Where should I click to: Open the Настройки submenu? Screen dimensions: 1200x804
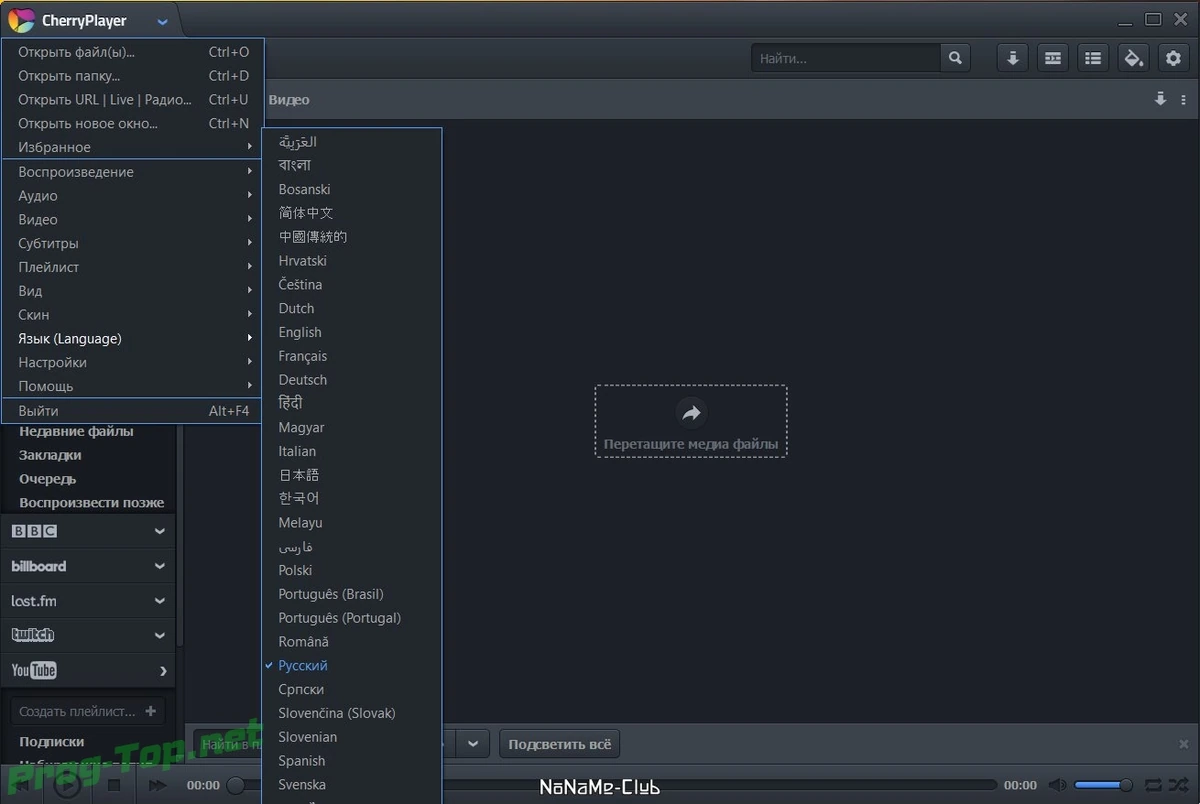click(x=132, y=362)
